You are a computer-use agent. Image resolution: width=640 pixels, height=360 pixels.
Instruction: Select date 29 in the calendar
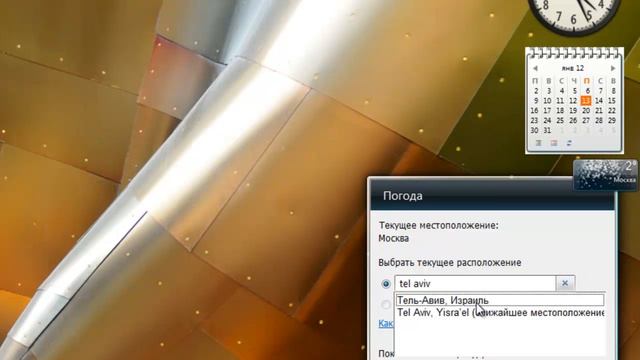click(611, 120)
